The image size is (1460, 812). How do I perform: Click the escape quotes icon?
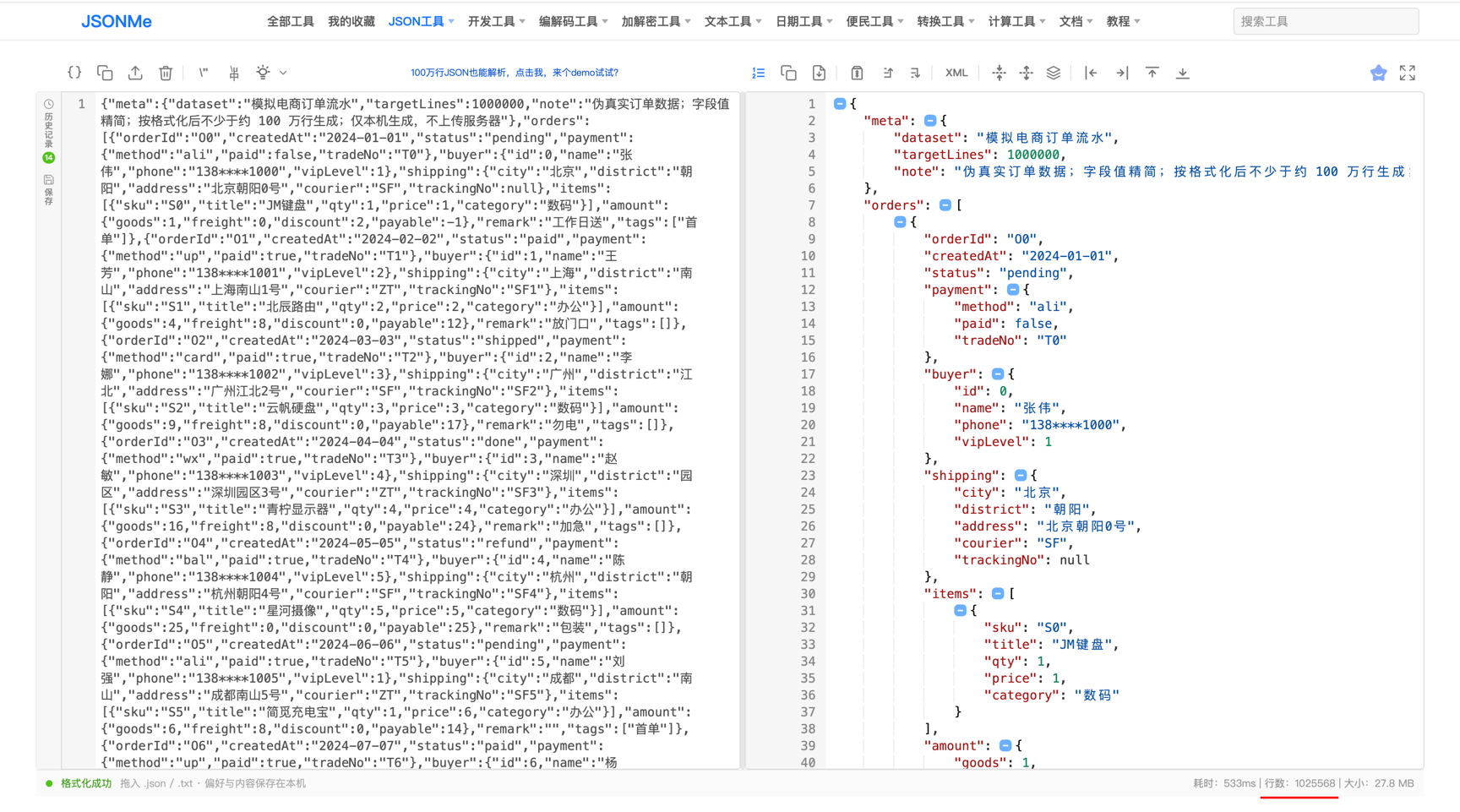203,73
